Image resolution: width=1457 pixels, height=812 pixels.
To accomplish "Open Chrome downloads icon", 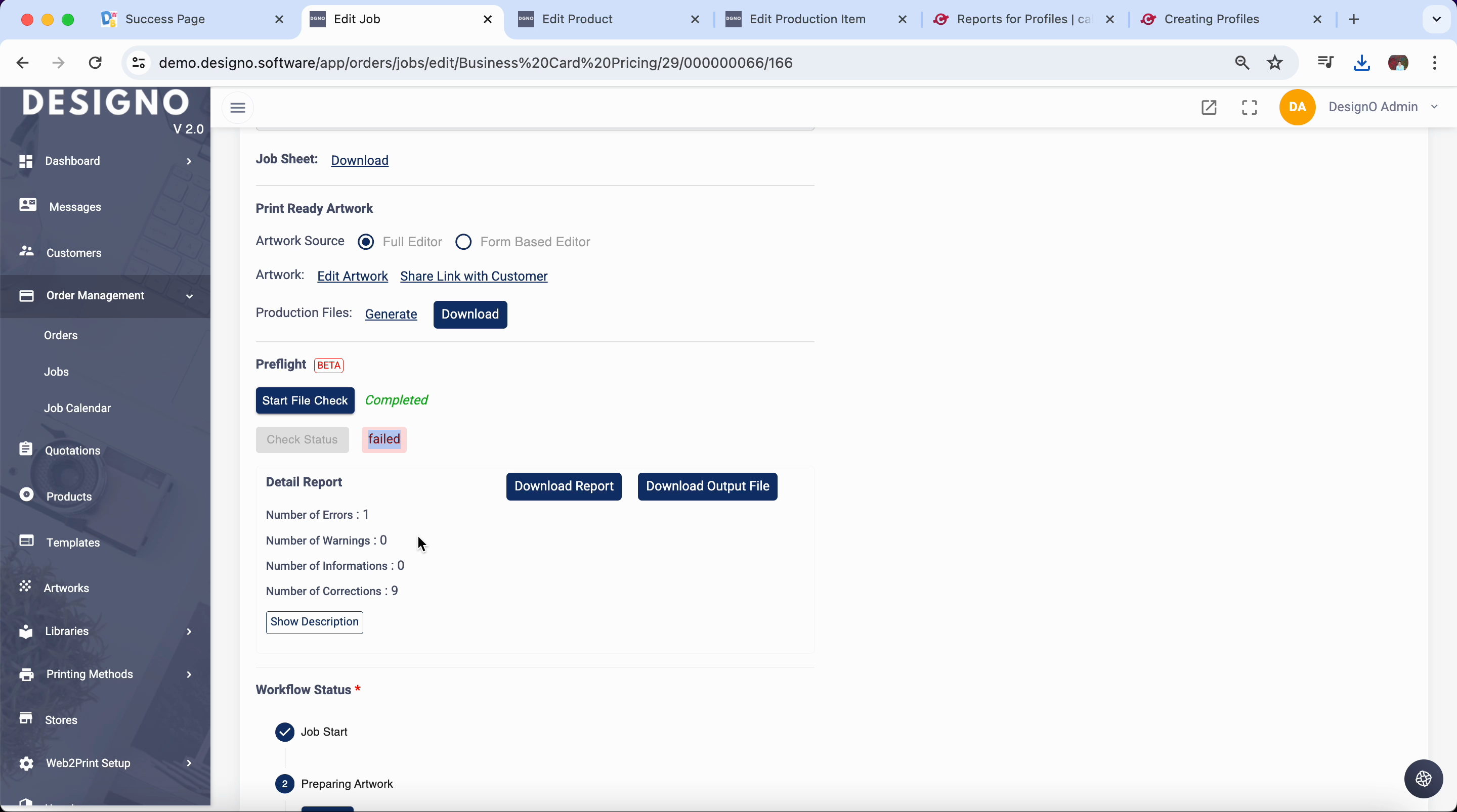I will [1361, 63].
